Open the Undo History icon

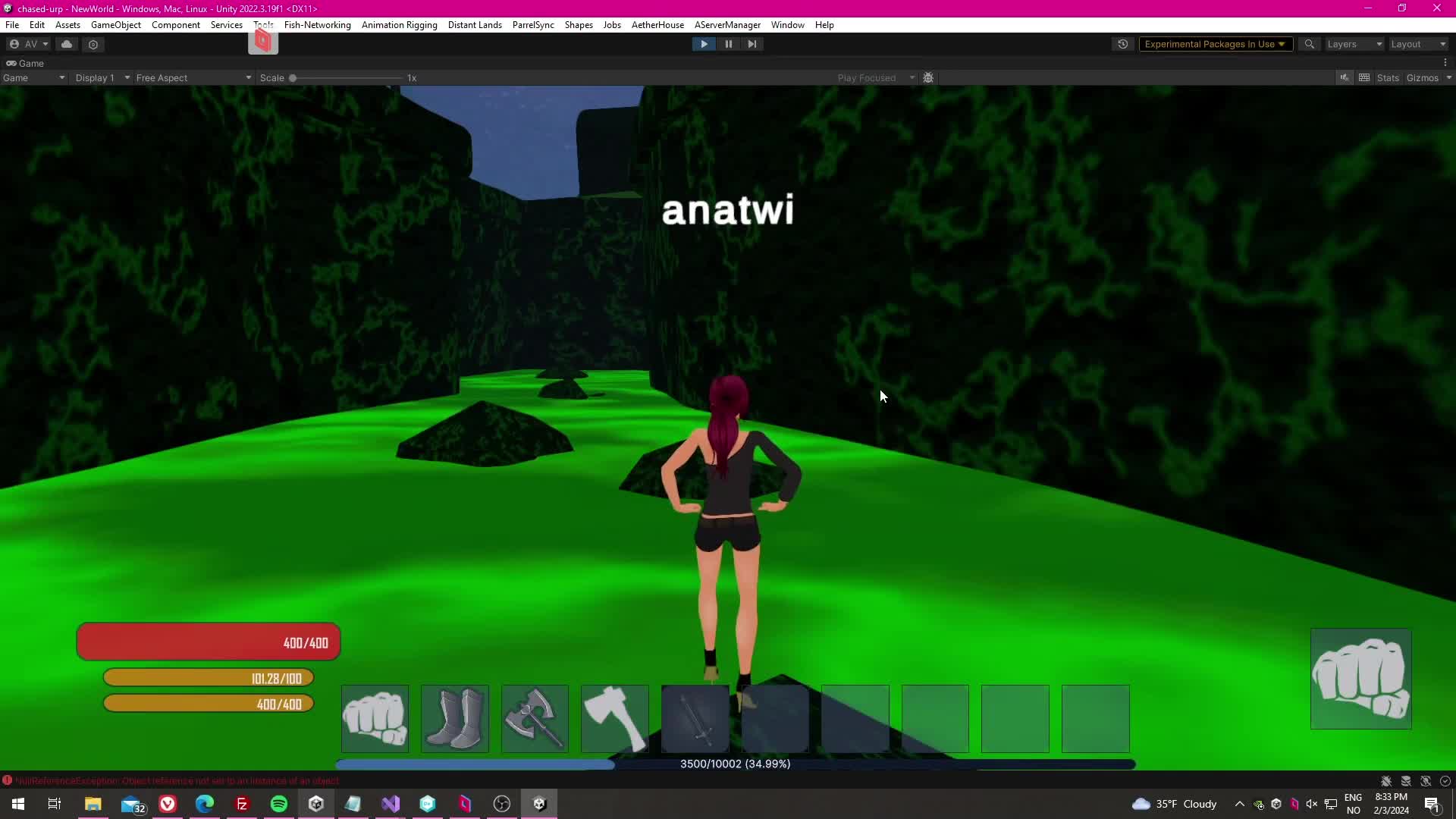pyautogui.click(x=1122, y=44)
